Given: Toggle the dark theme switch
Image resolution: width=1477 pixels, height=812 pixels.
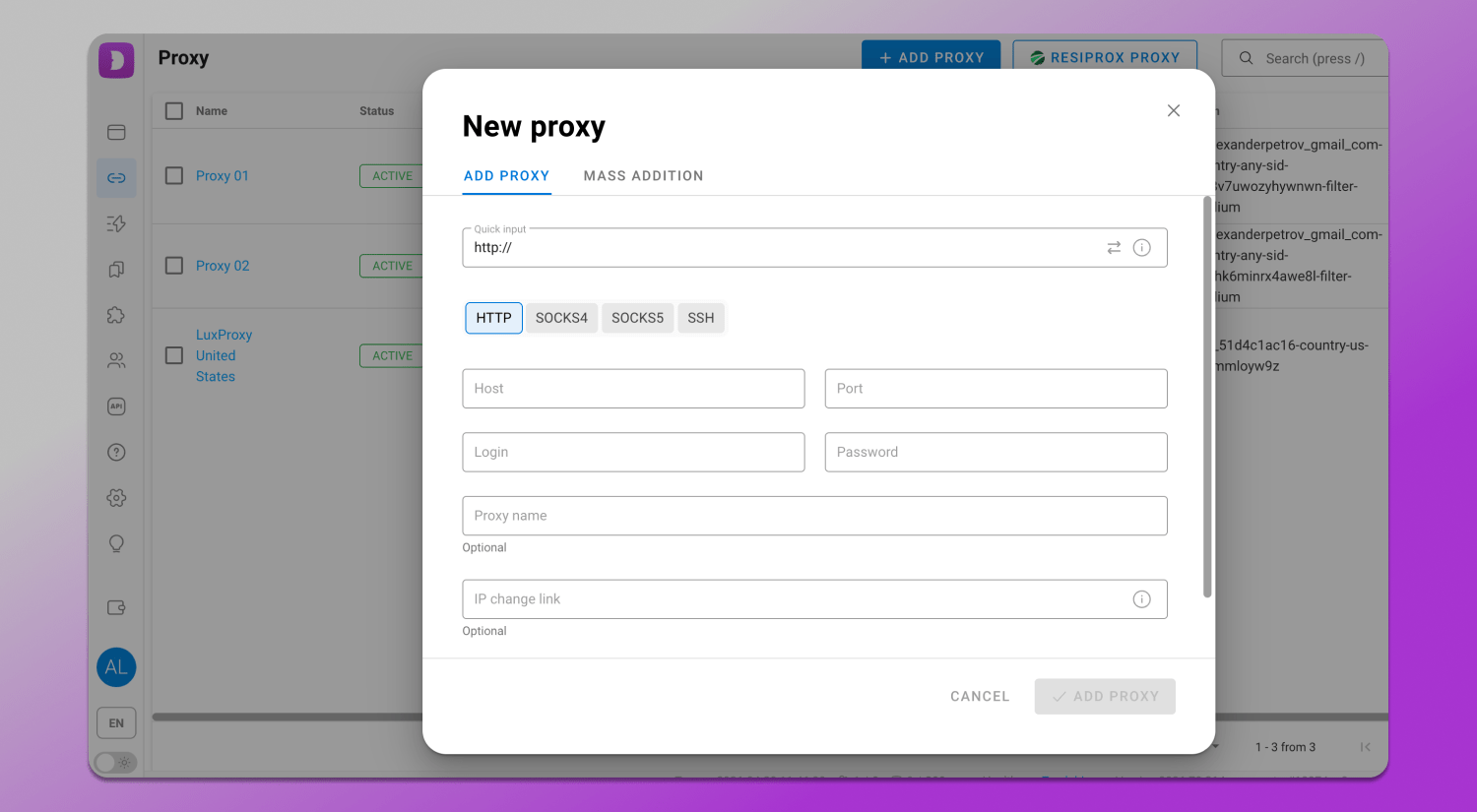Looking at the screenshot, I should click(115, 763).
